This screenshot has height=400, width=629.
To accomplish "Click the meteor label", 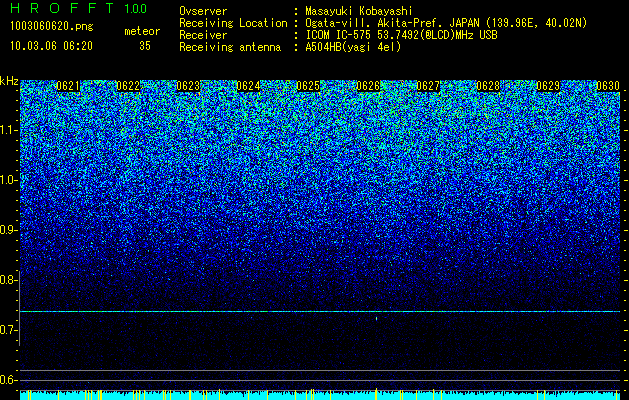I will point(142,31).
